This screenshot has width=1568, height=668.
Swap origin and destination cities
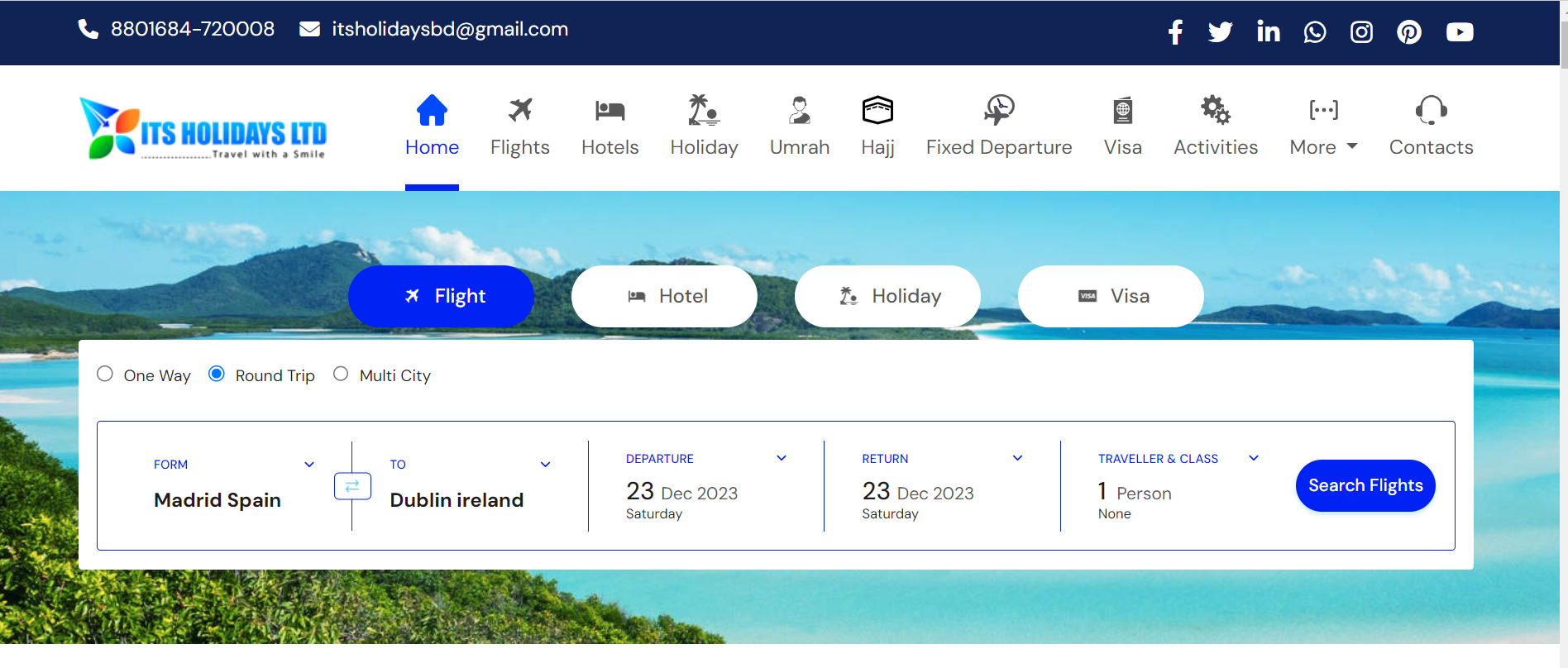[352, 486]
